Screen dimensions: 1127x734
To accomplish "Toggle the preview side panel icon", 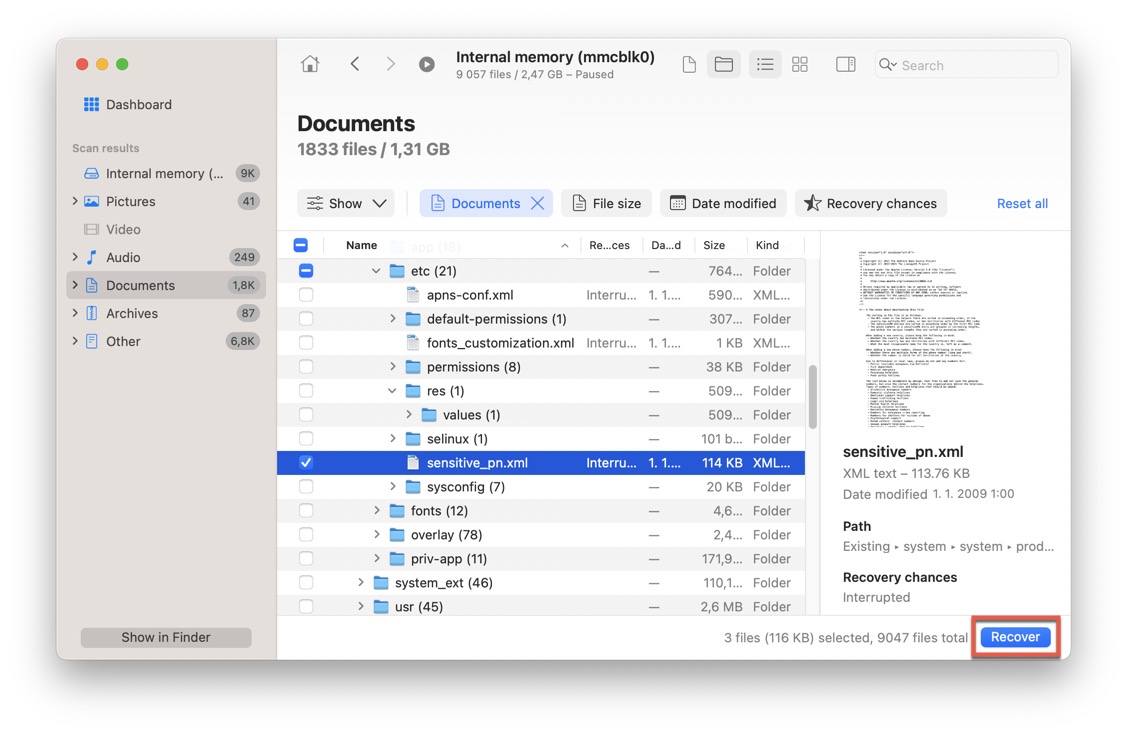I will click(x=846, y=65).
